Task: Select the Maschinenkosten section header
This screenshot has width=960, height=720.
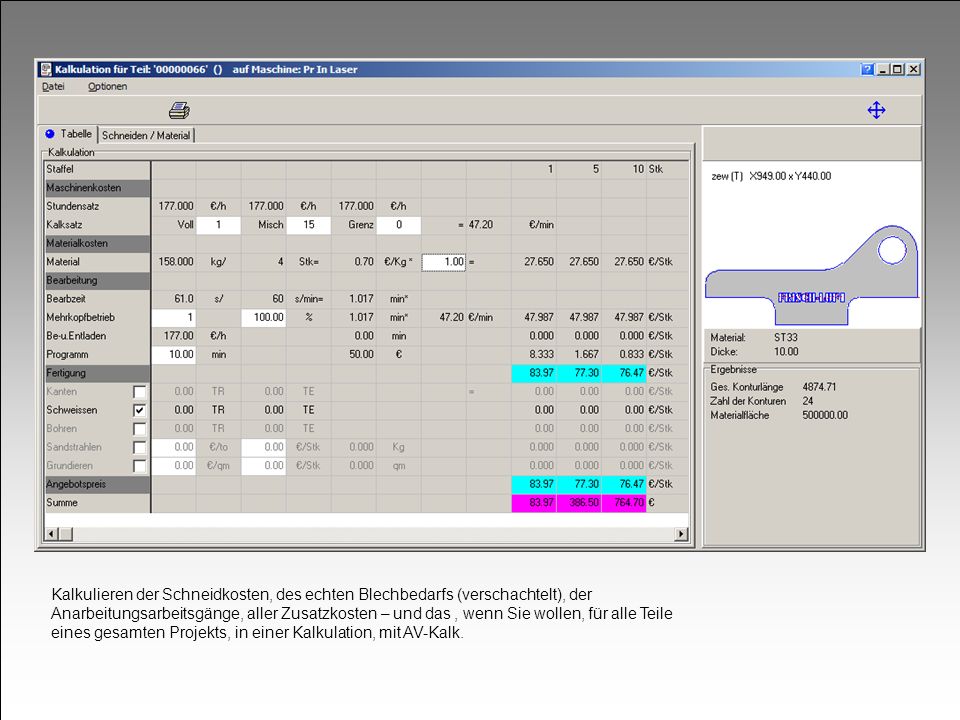Action: (97, 188)
